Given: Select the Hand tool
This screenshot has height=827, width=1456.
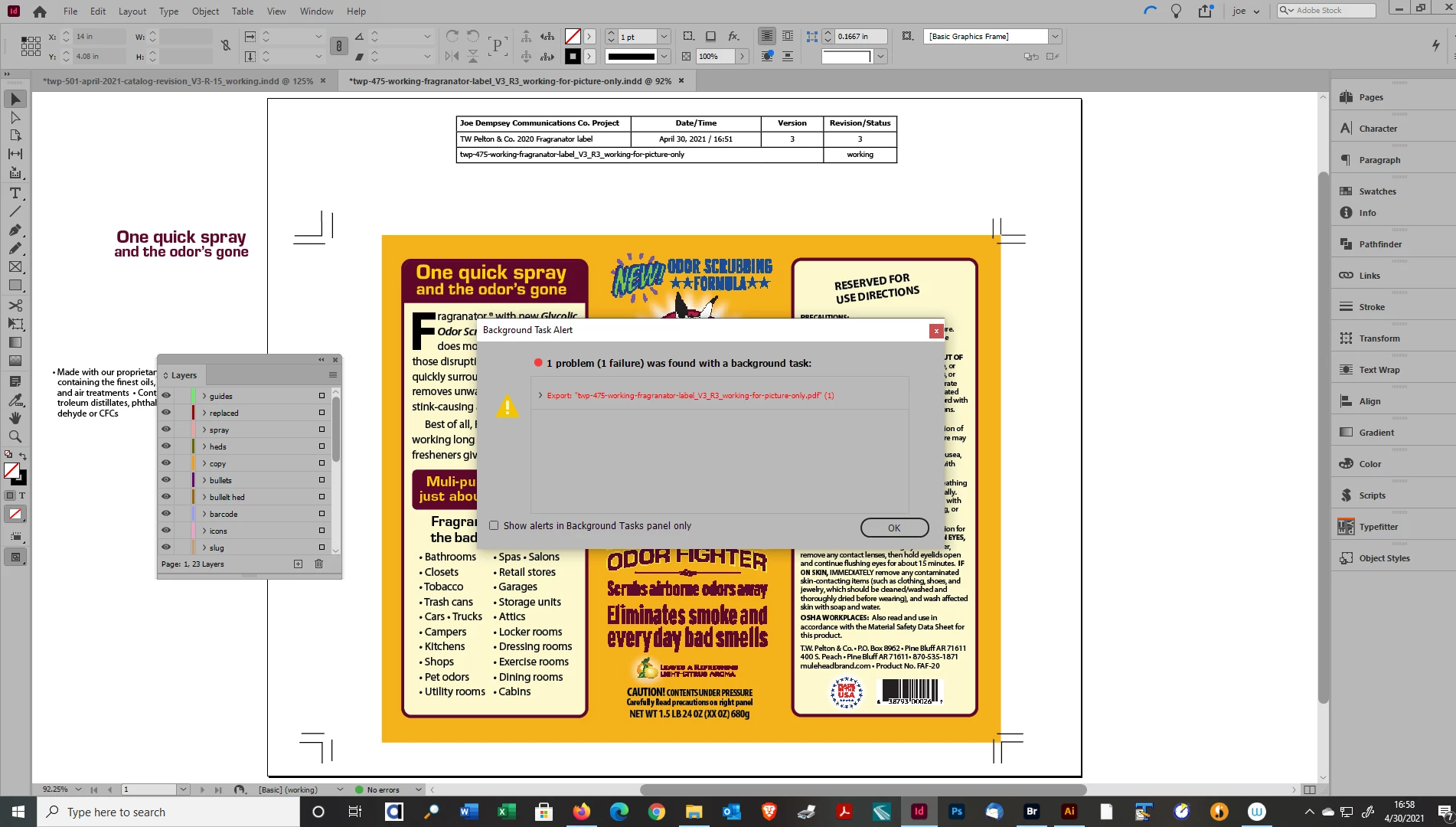Looking at the screenshot, I should pos(15,418).
